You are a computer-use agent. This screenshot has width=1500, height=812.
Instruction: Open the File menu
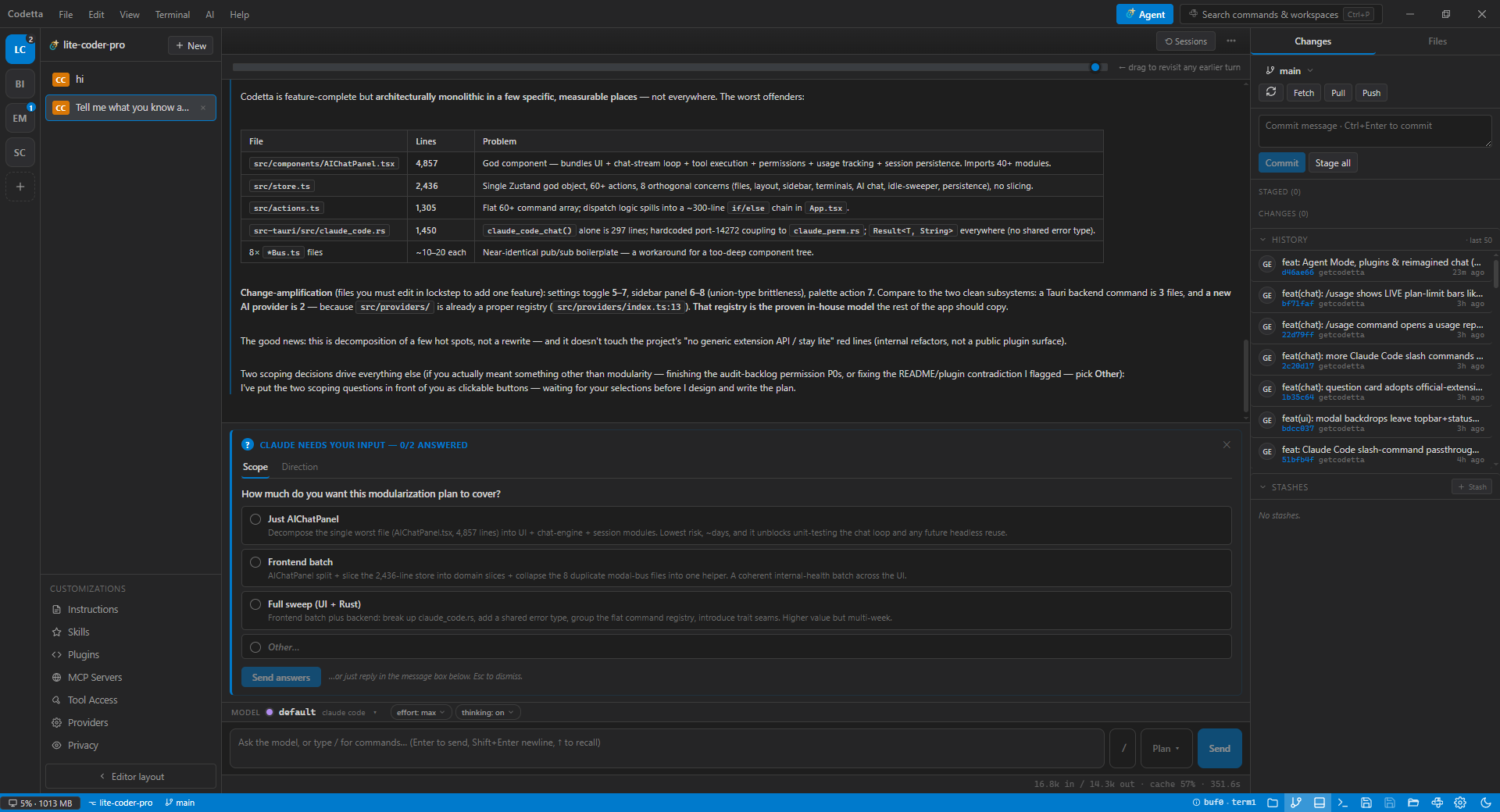pyautogui.click(x=66, y=14)
